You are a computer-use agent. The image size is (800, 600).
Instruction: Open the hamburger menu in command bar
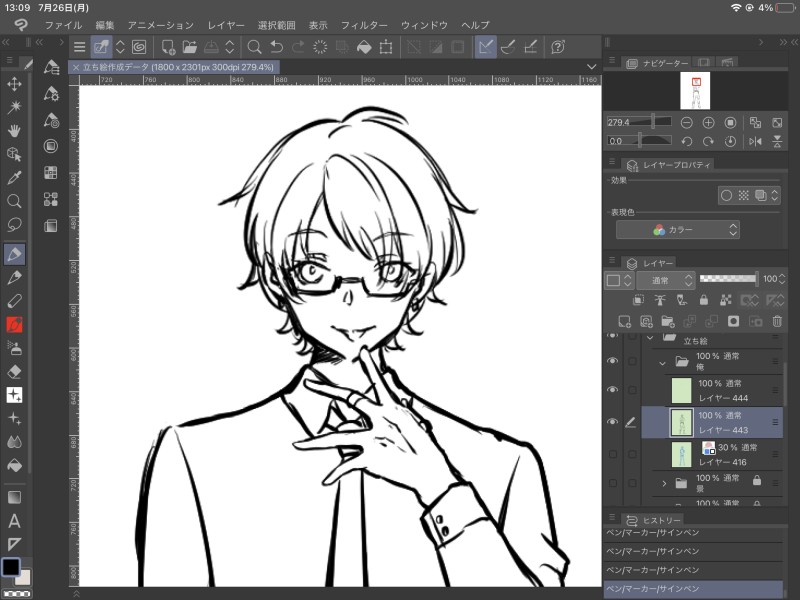(80, 47)
